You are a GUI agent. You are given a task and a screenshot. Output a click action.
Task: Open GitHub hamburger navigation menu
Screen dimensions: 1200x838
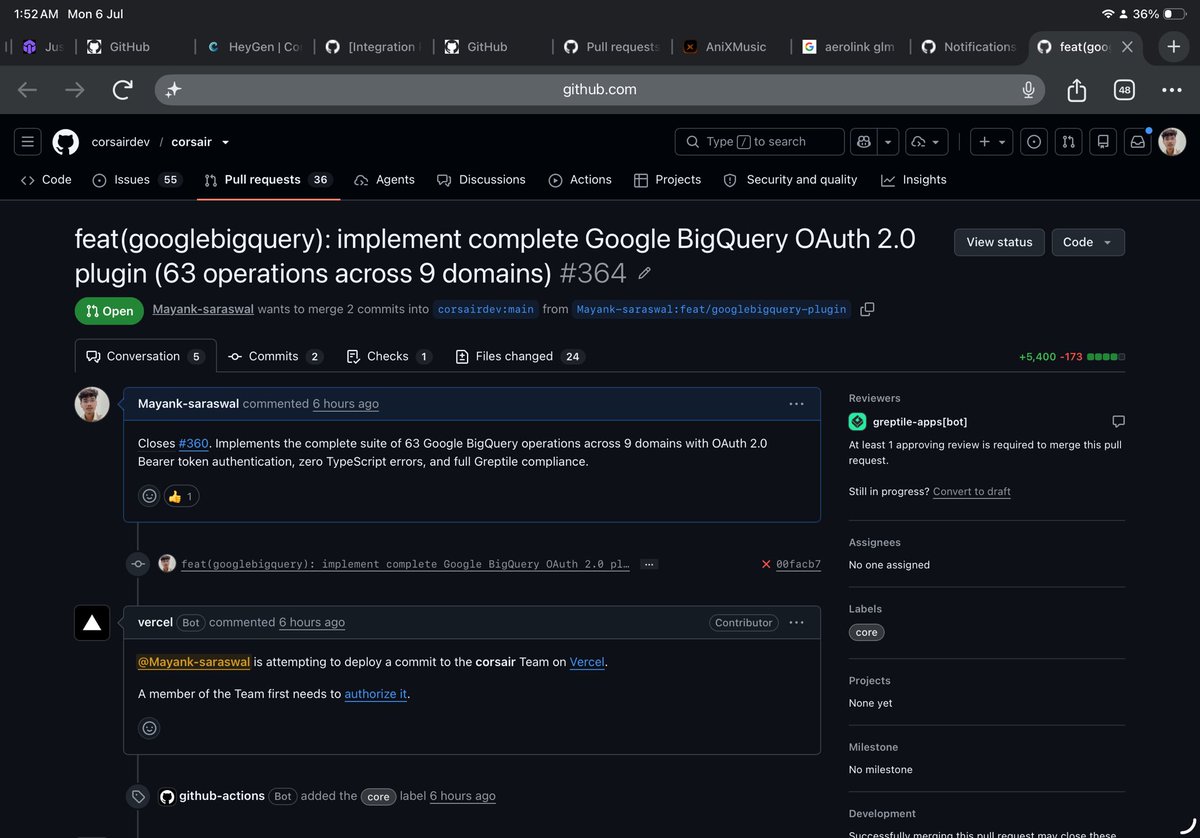click(28, 142)
